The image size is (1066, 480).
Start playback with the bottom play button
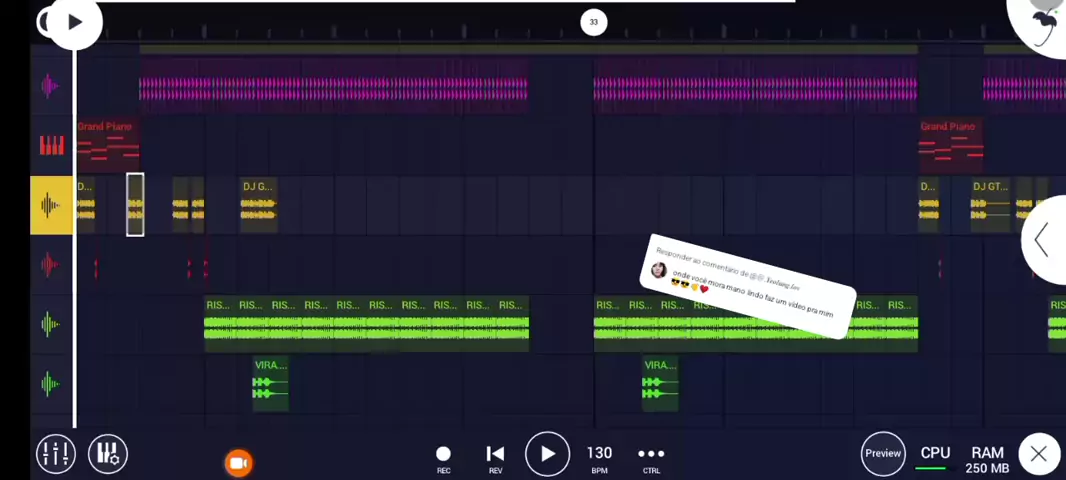point(547,454)
